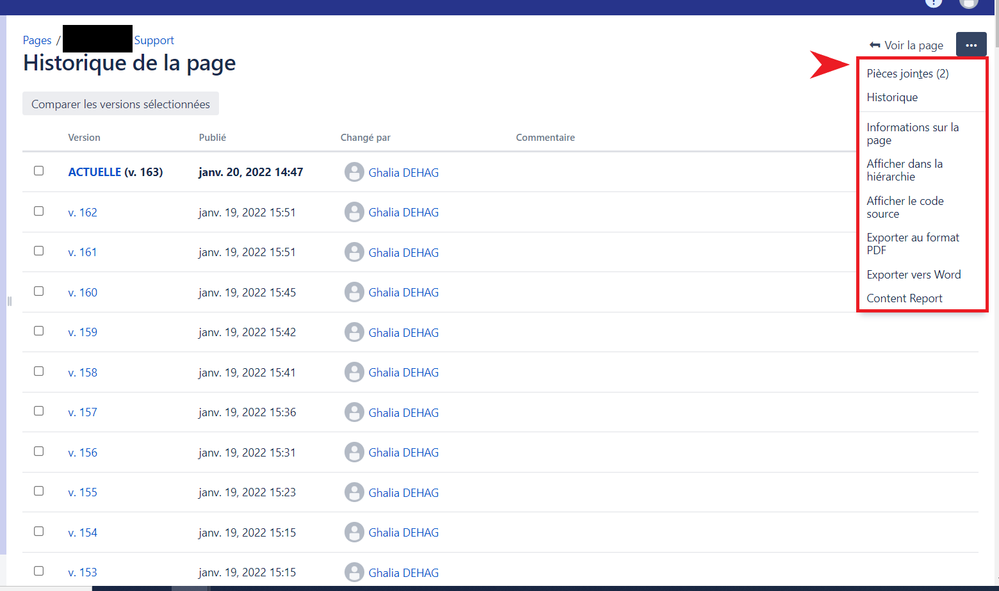Click the help icon in top bar
Image resolution: width=999 pixels, height=591 pixels.
click(x=933, y=3)
